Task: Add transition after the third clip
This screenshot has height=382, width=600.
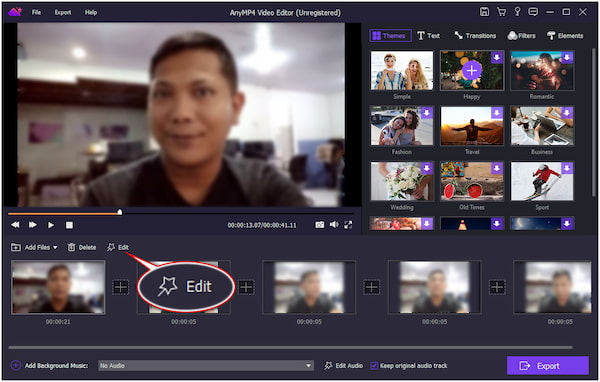Action: tap(372, 287)
